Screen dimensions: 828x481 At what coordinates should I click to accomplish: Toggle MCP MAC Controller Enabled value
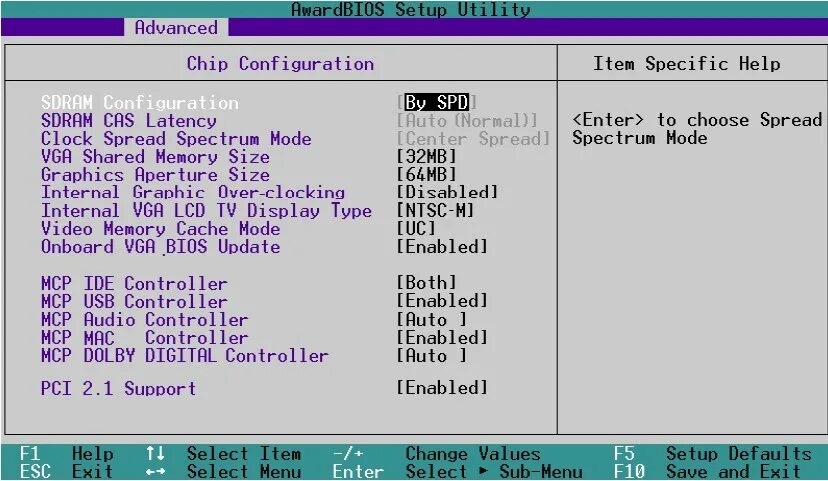click(x=442, y=337)
